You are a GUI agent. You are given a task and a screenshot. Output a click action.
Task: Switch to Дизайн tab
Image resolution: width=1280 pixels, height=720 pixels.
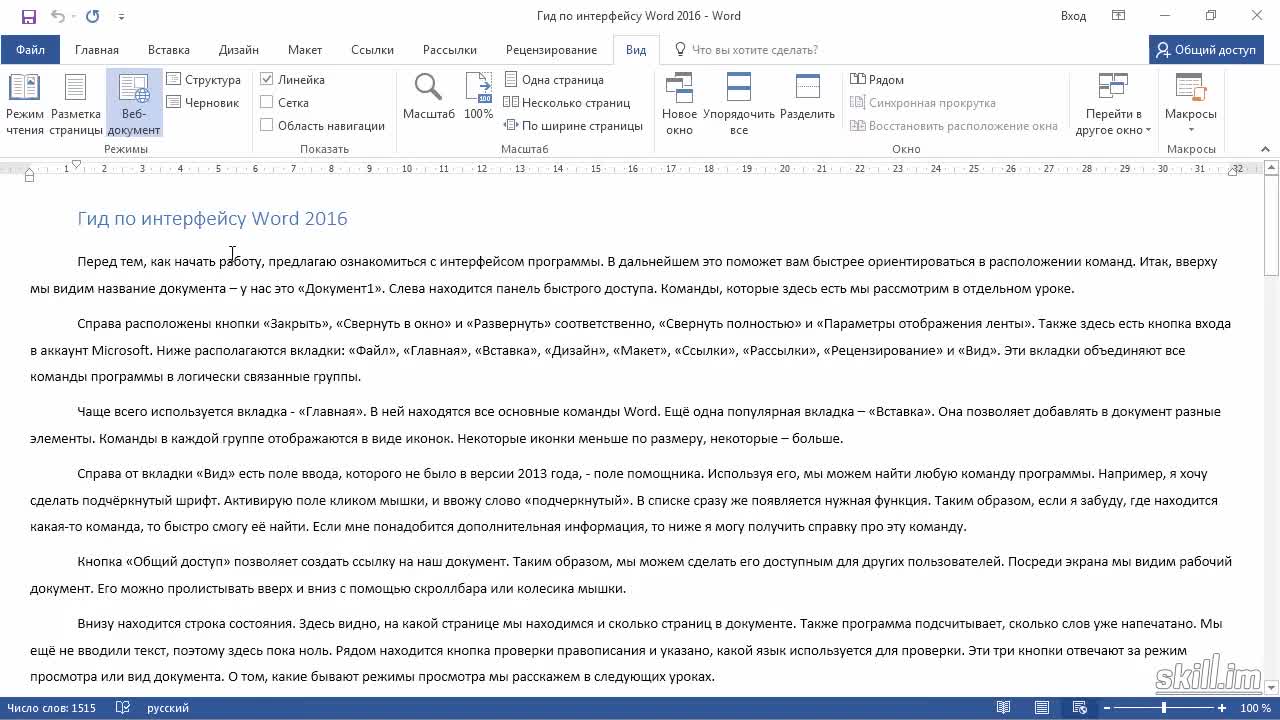(x=239, y=50)
